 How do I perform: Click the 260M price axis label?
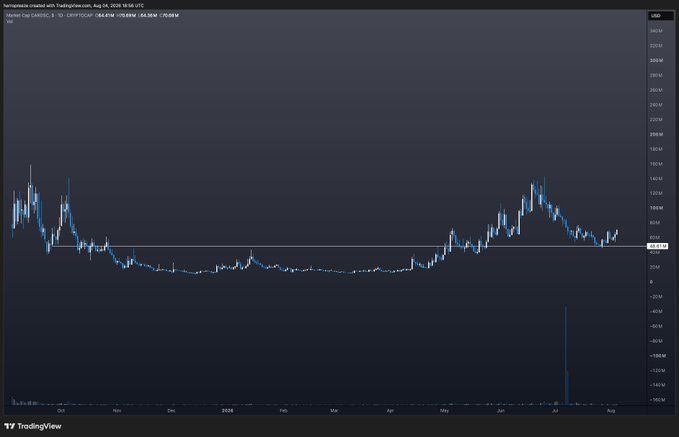click(x=656, y=90)
